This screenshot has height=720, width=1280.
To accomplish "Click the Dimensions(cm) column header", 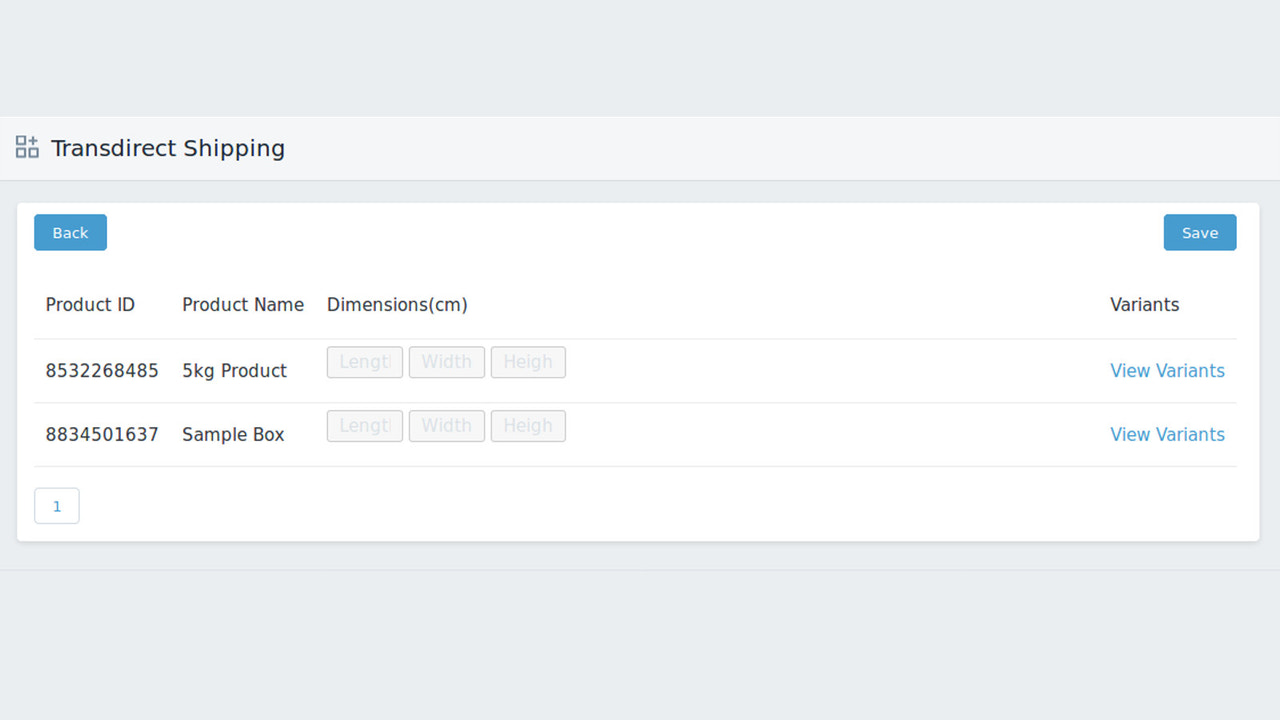I will (397, 304).
